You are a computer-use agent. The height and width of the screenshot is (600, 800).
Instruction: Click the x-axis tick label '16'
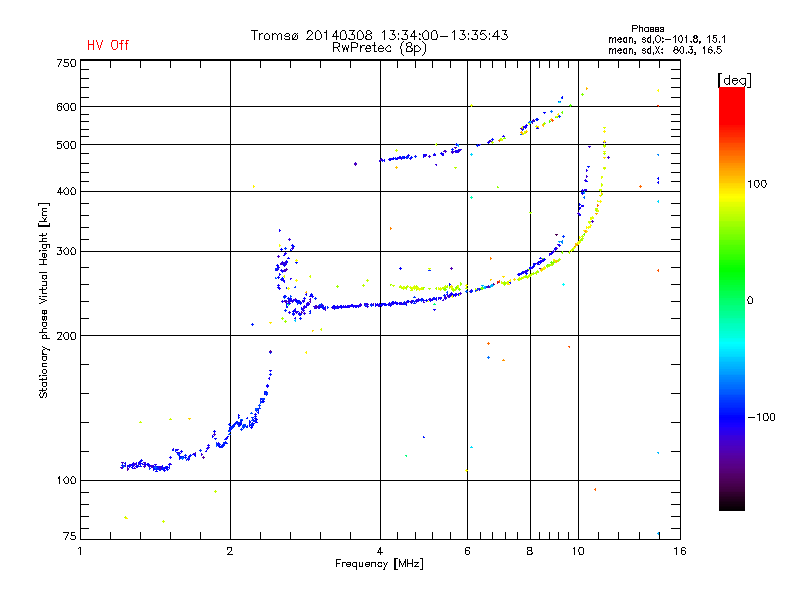[680, 551]
